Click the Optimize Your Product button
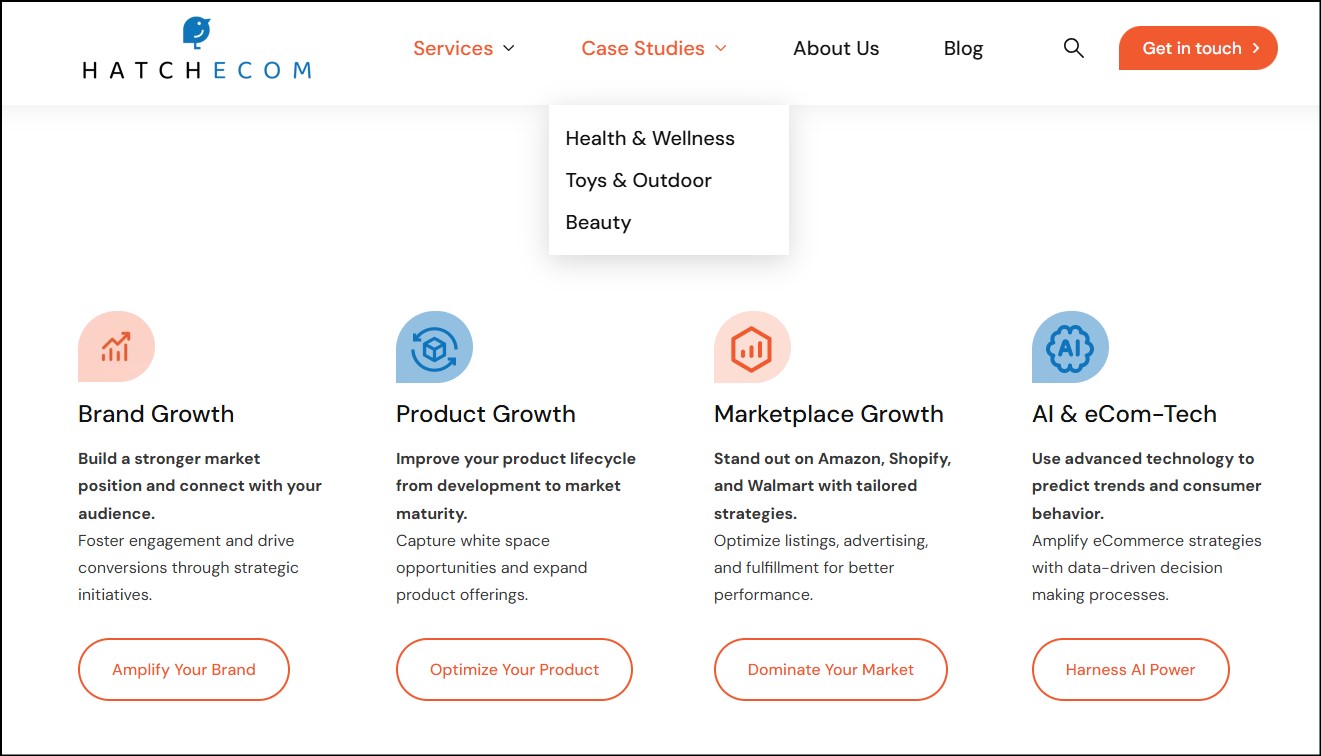The height and width of the screenshot is (756, 1321). click(514, 669)
